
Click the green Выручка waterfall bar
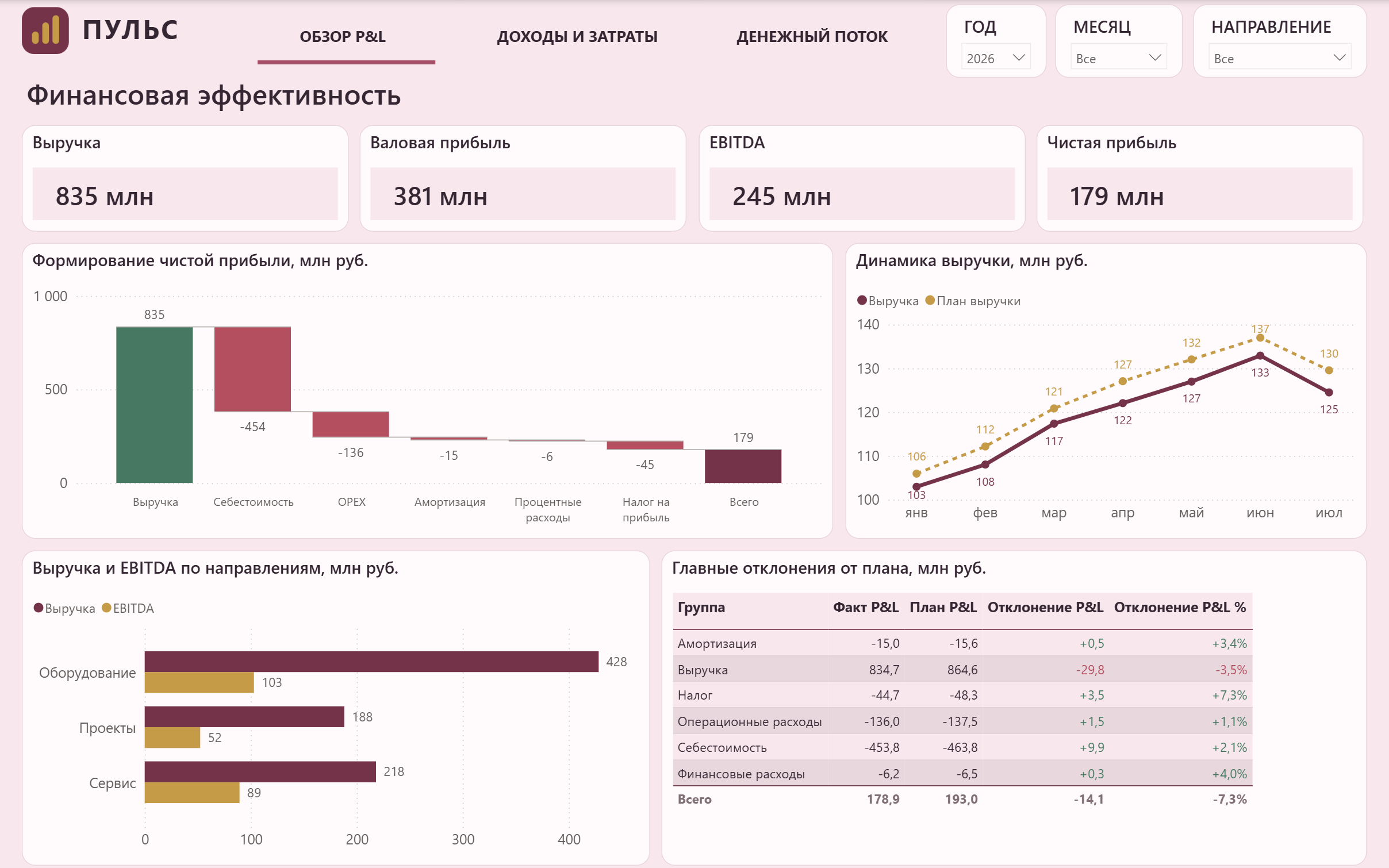pyautogui.click(x=155, y=405)
